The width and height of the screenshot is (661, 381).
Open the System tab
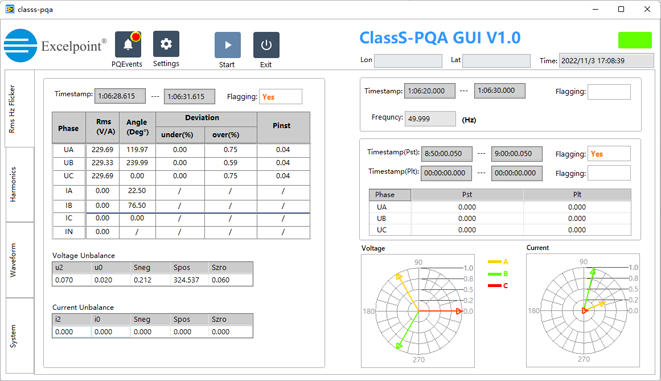[19, 335]
